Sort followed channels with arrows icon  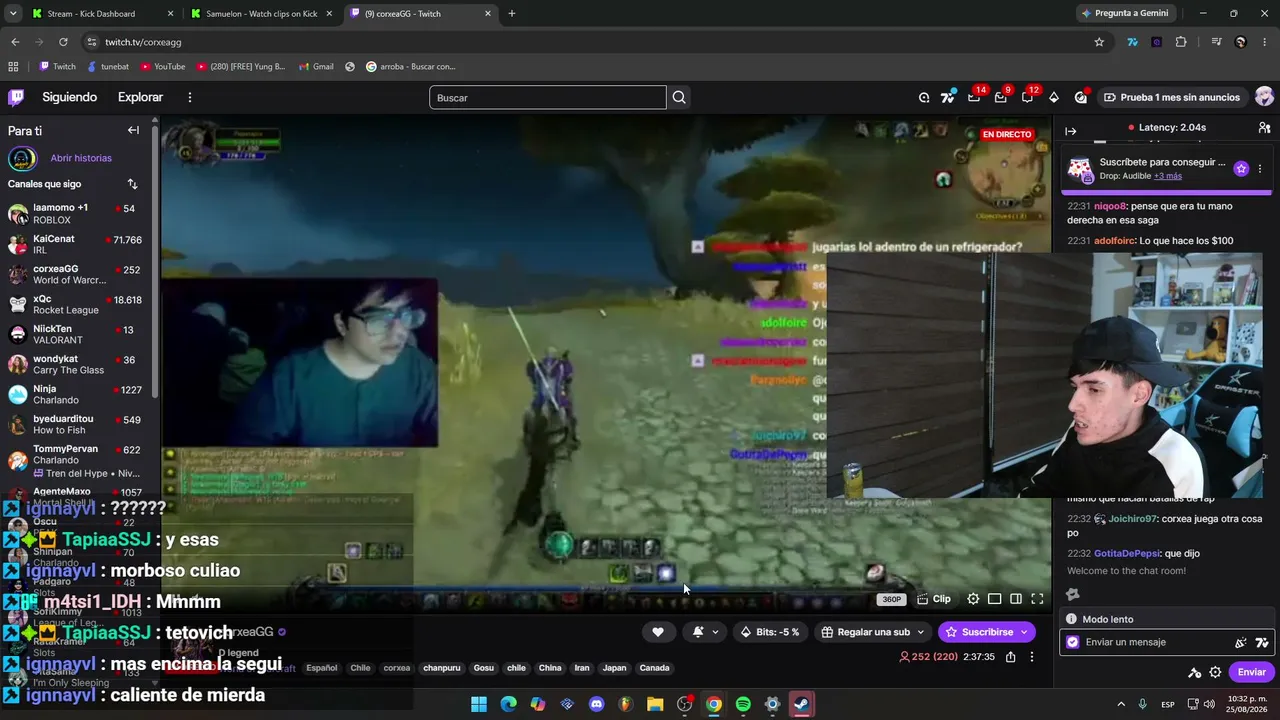[132, 184]
